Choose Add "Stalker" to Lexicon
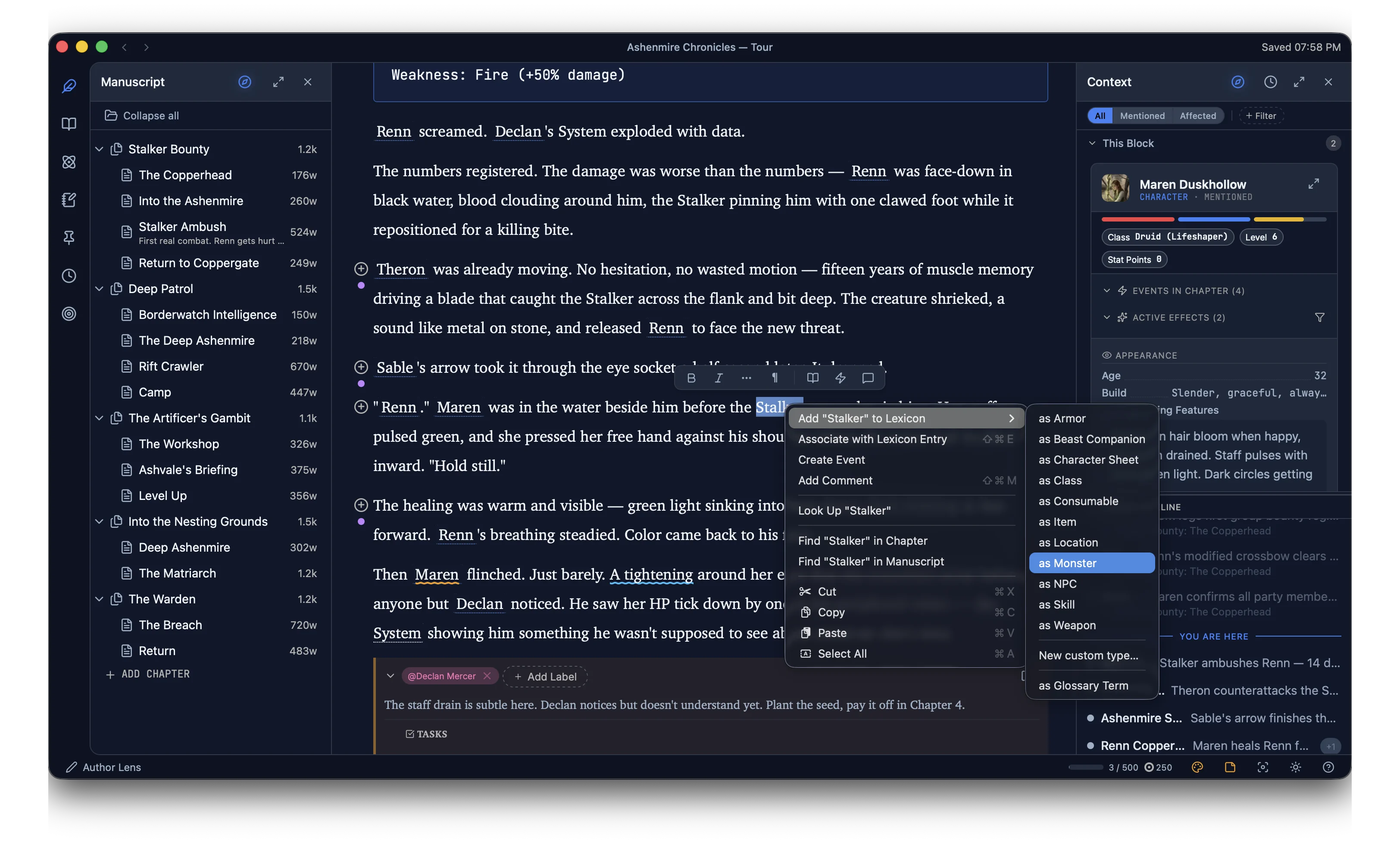This screenshot has height=843, width=1400. coord(906,418)
